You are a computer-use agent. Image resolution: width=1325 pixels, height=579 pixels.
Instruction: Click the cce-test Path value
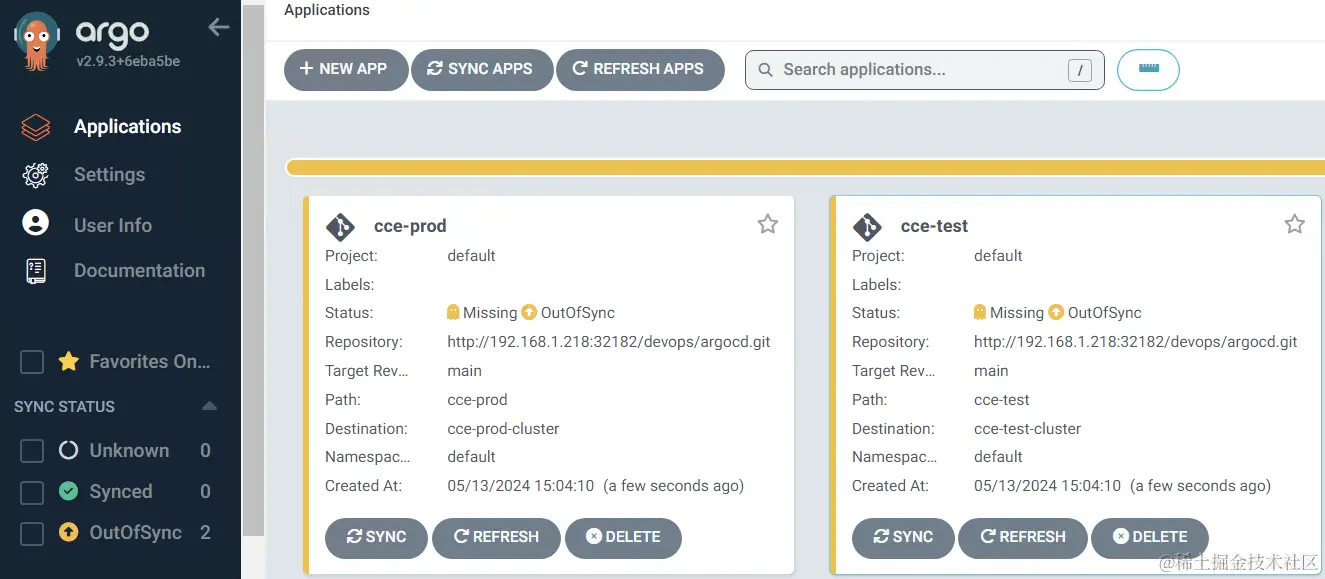point(1002,400)
